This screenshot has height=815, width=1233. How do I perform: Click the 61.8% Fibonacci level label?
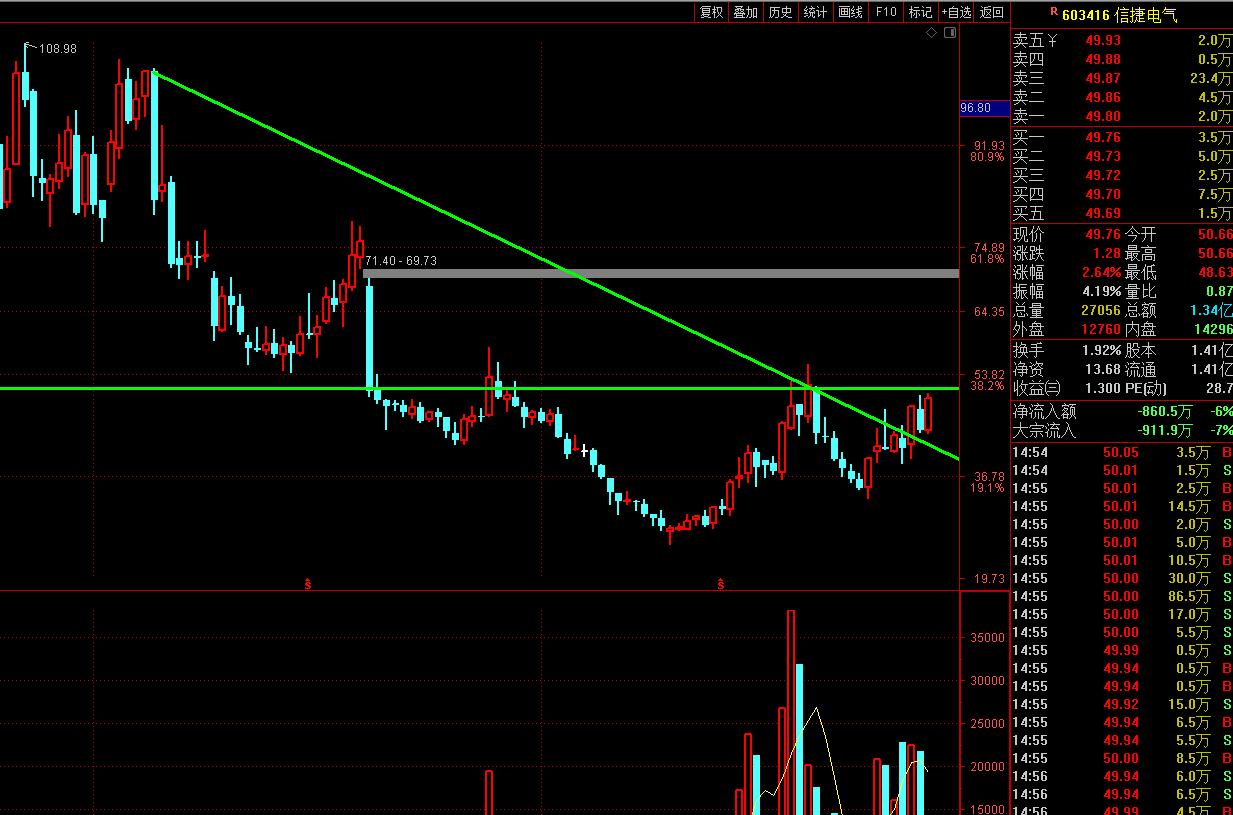[x=987, y=259]
